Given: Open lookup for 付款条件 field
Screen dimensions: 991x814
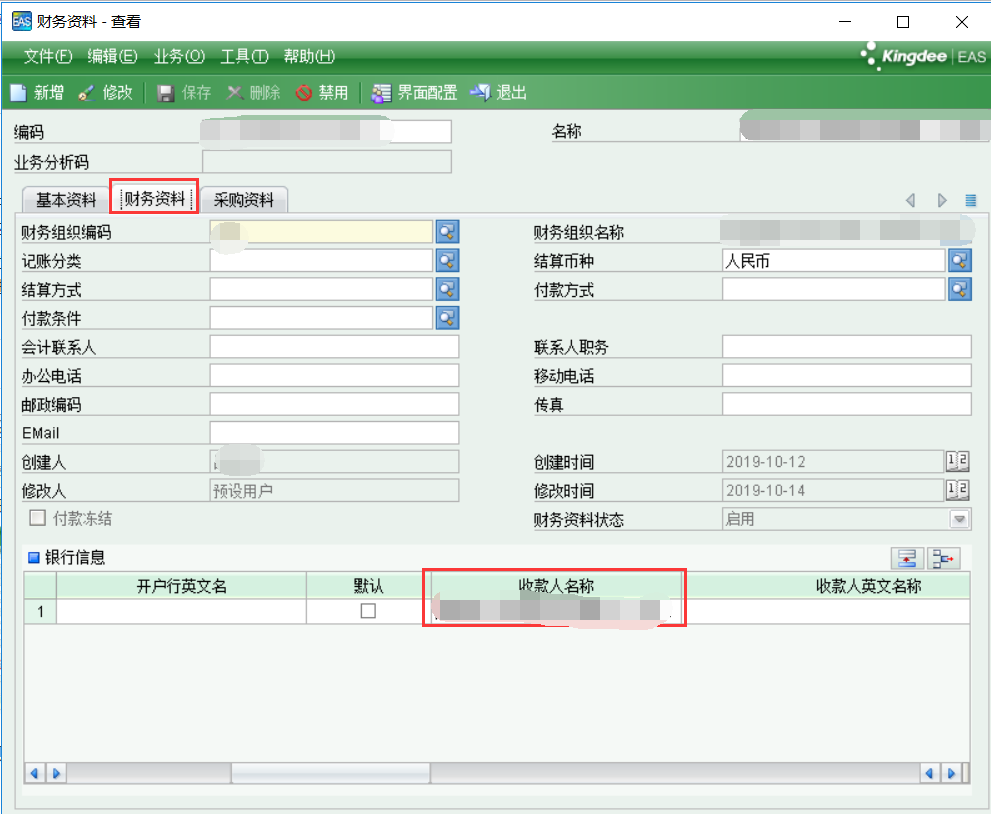Looking at the screenshot, I should pyautogui.click(x=447, y=318).
